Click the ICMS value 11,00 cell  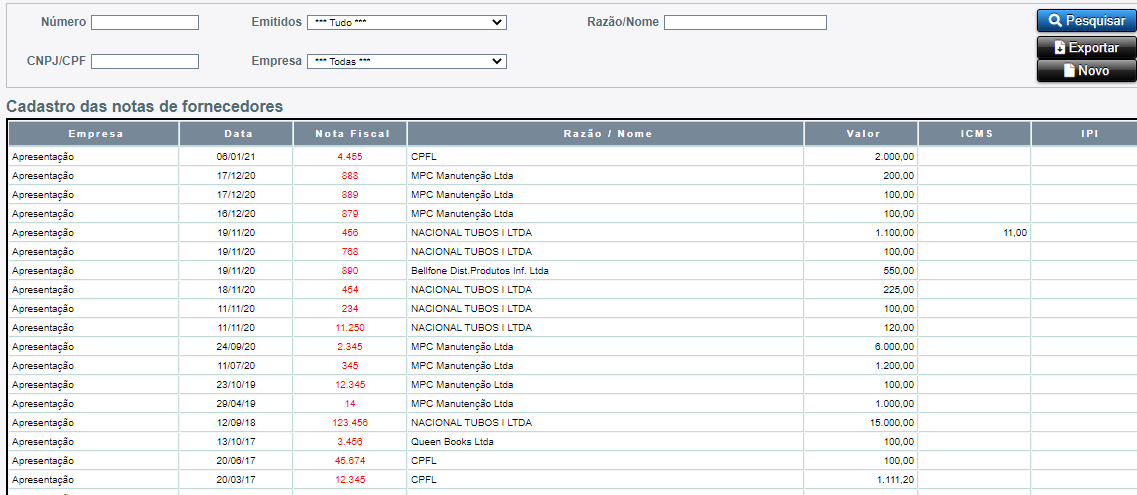(974, 233)
